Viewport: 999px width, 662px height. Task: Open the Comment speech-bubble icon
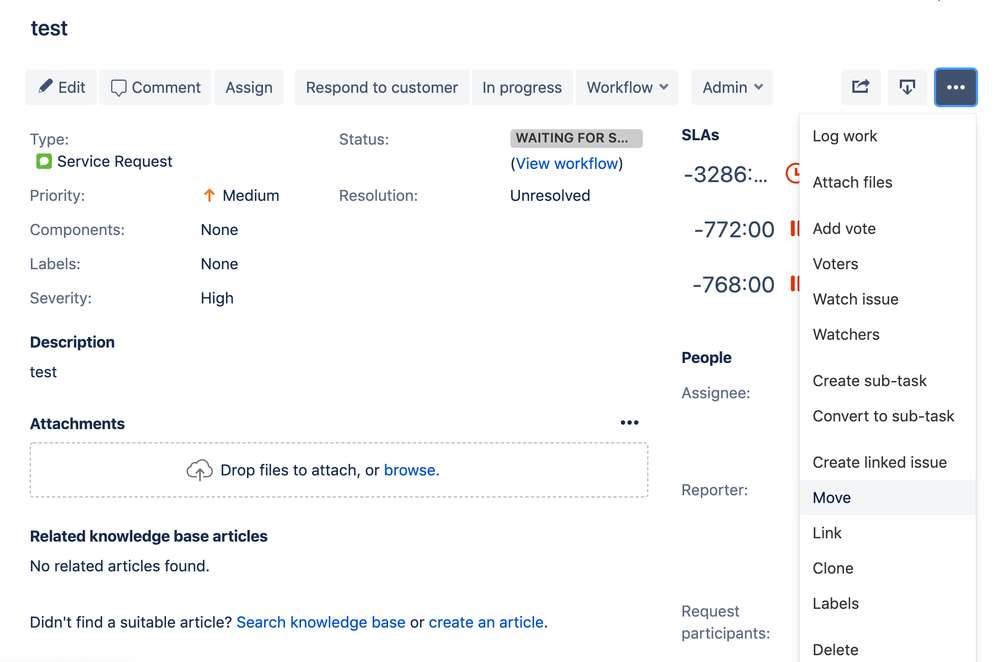click(120, 87)
